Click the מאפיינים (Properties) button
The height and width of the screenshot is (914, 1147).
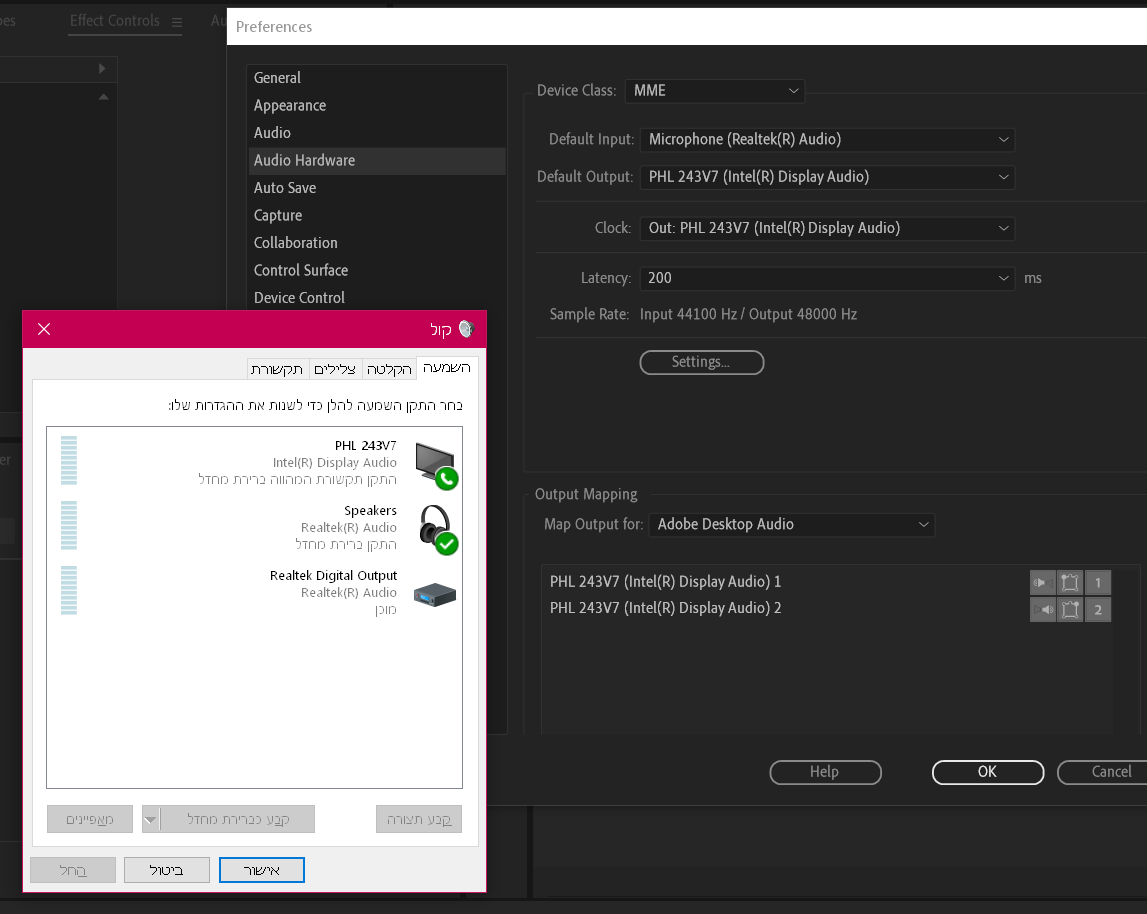pyautogui.click(x=90, y=819)
